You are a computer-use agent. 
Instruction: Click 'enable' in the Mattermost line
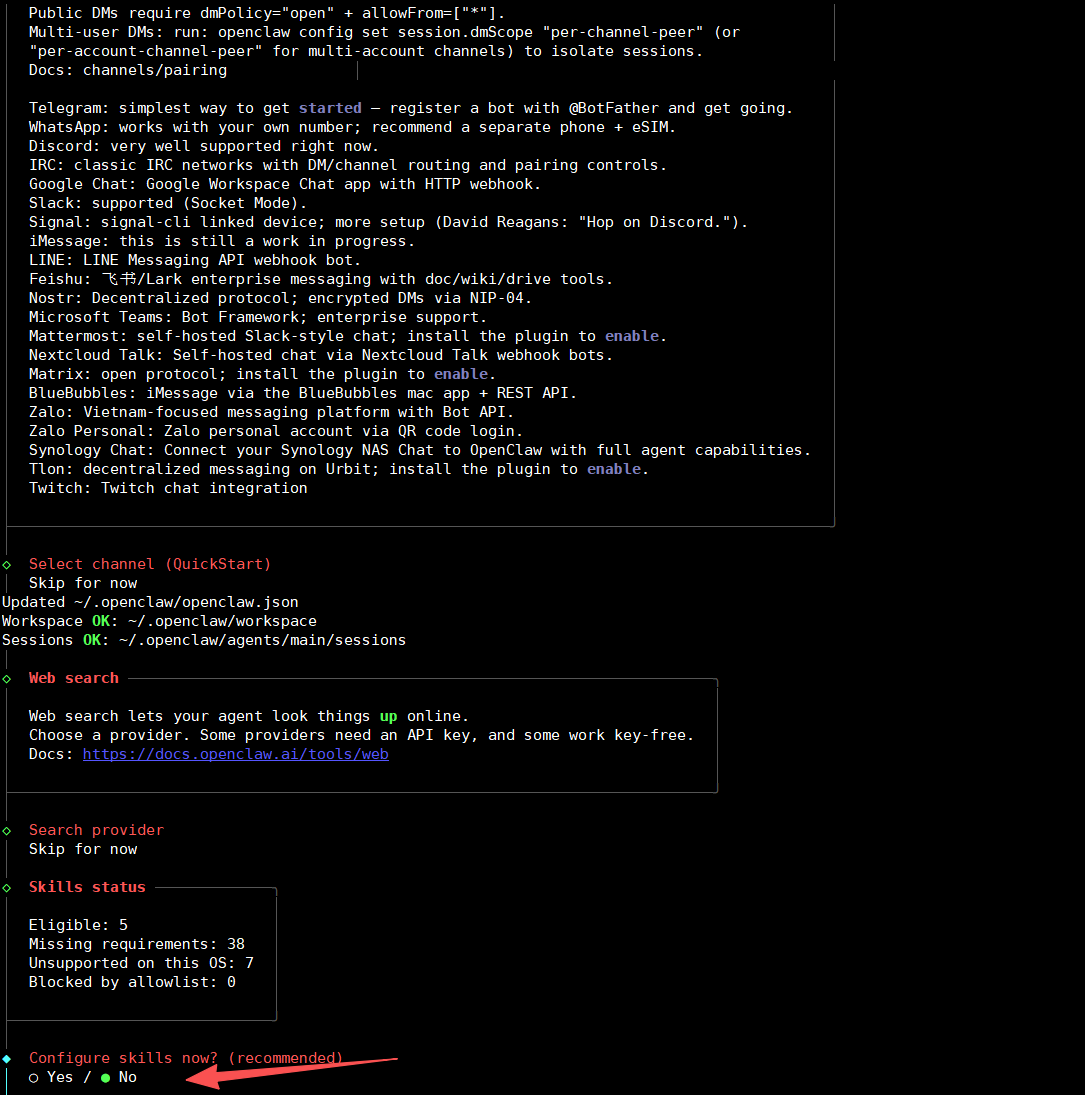(x=632, y=336)
